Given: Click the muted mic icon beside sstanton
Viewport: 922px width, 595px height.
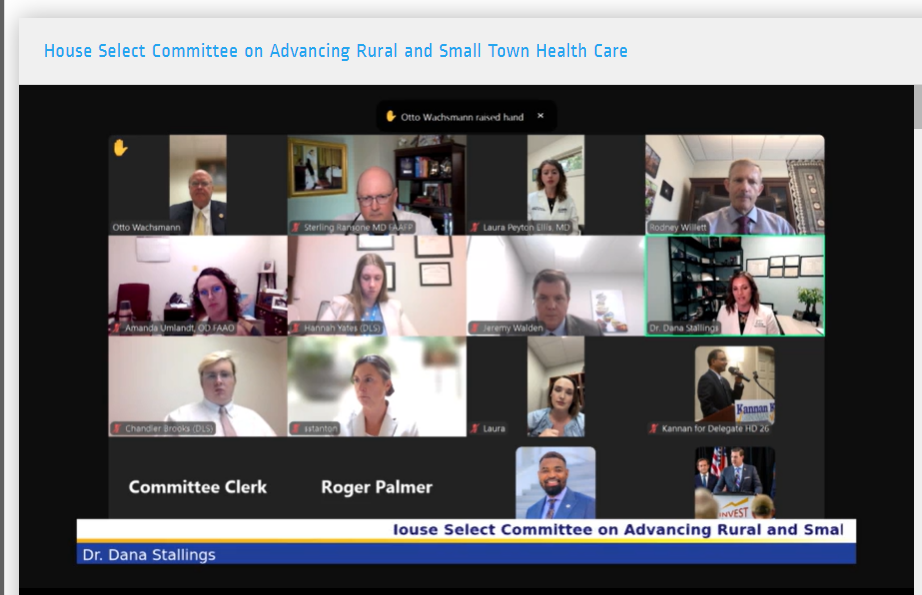Looking at the screenshot, I should 296,429.
